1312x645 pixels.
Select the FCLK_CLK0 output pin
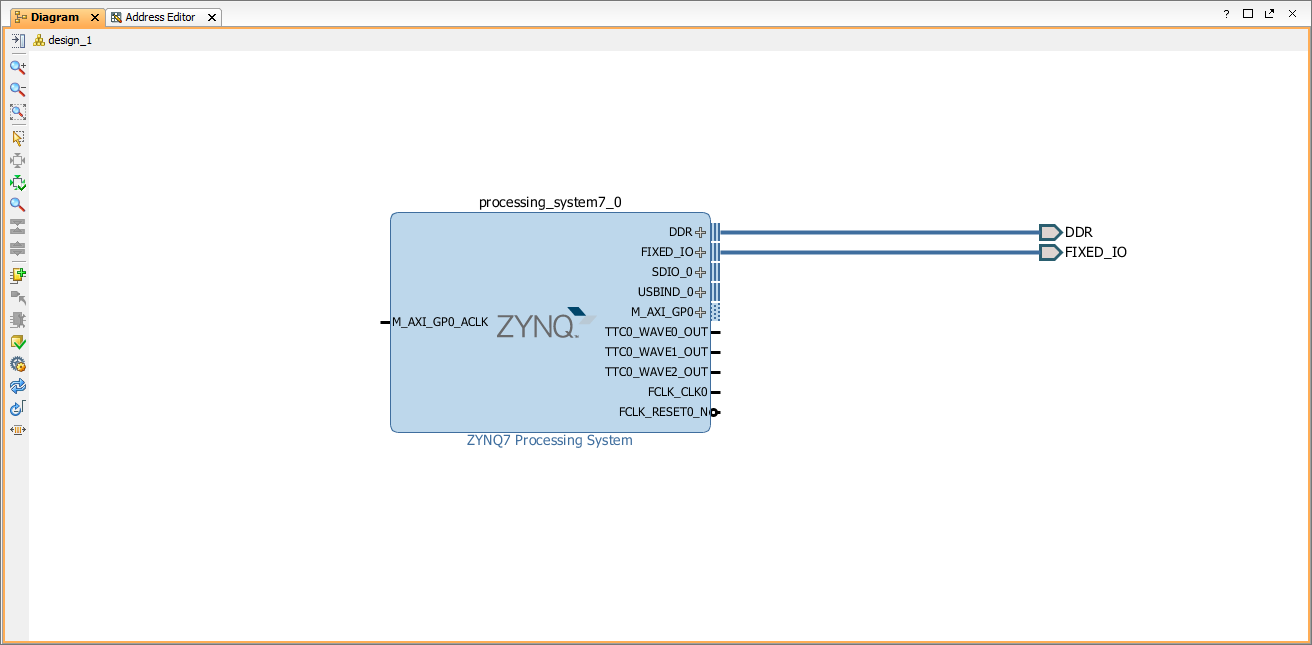(x=716, y=392)
